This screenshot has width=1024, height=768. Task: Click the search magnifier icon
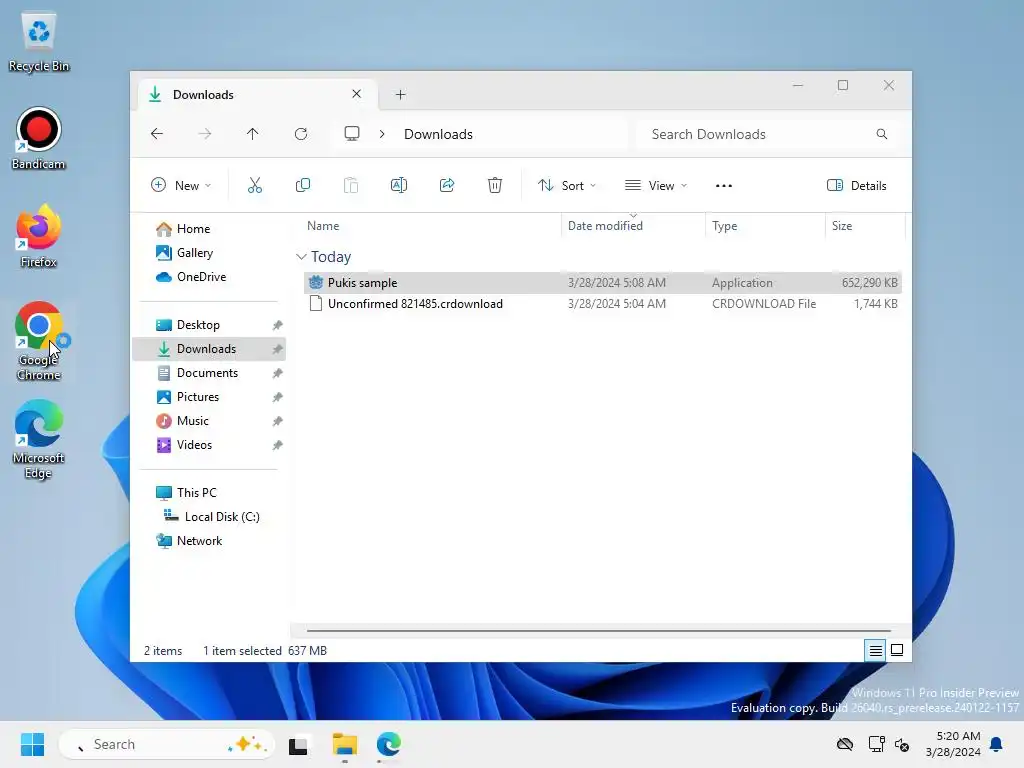[882, 134]
